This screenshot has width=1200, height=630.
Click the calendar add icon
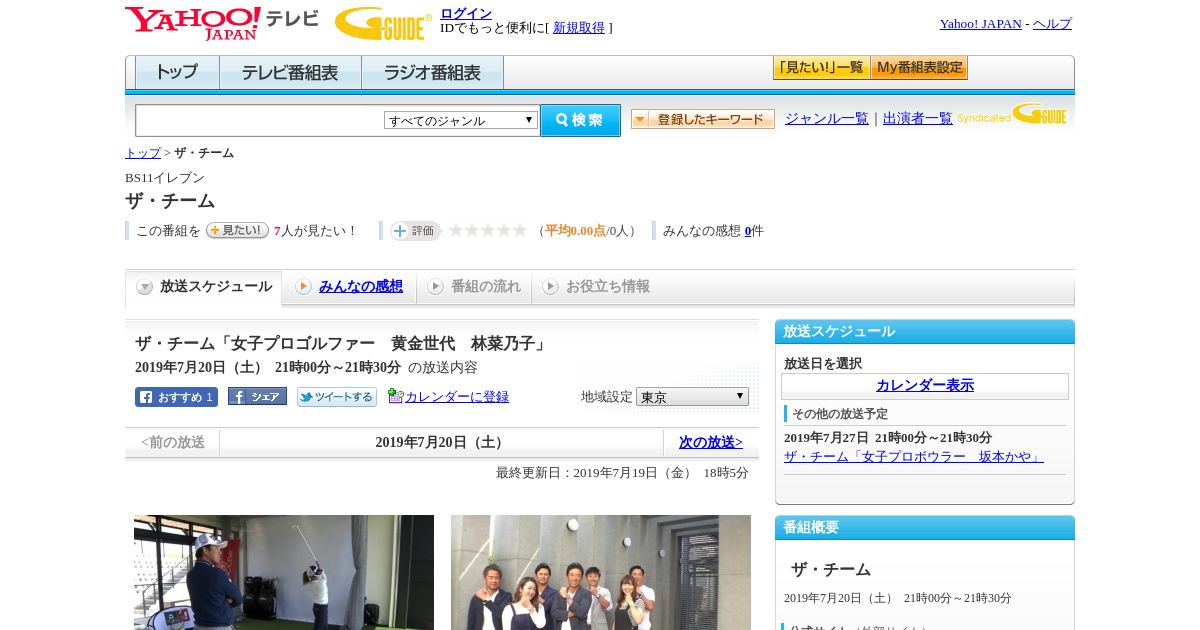(x=395, y=396)
